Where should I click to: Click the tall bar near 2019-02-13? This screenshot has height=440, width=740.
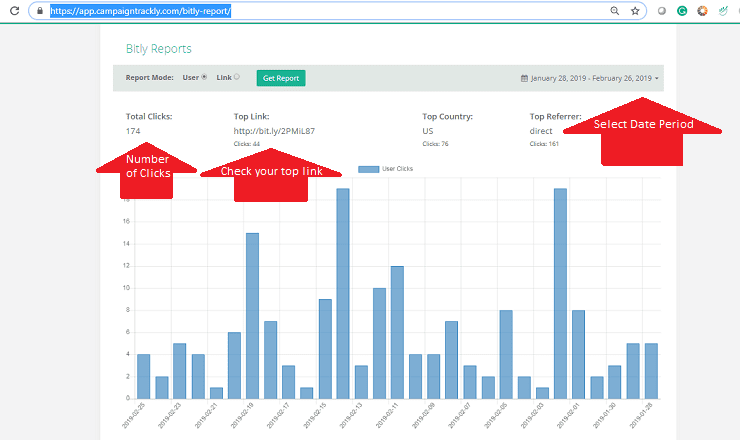click(x=343, y=294)
